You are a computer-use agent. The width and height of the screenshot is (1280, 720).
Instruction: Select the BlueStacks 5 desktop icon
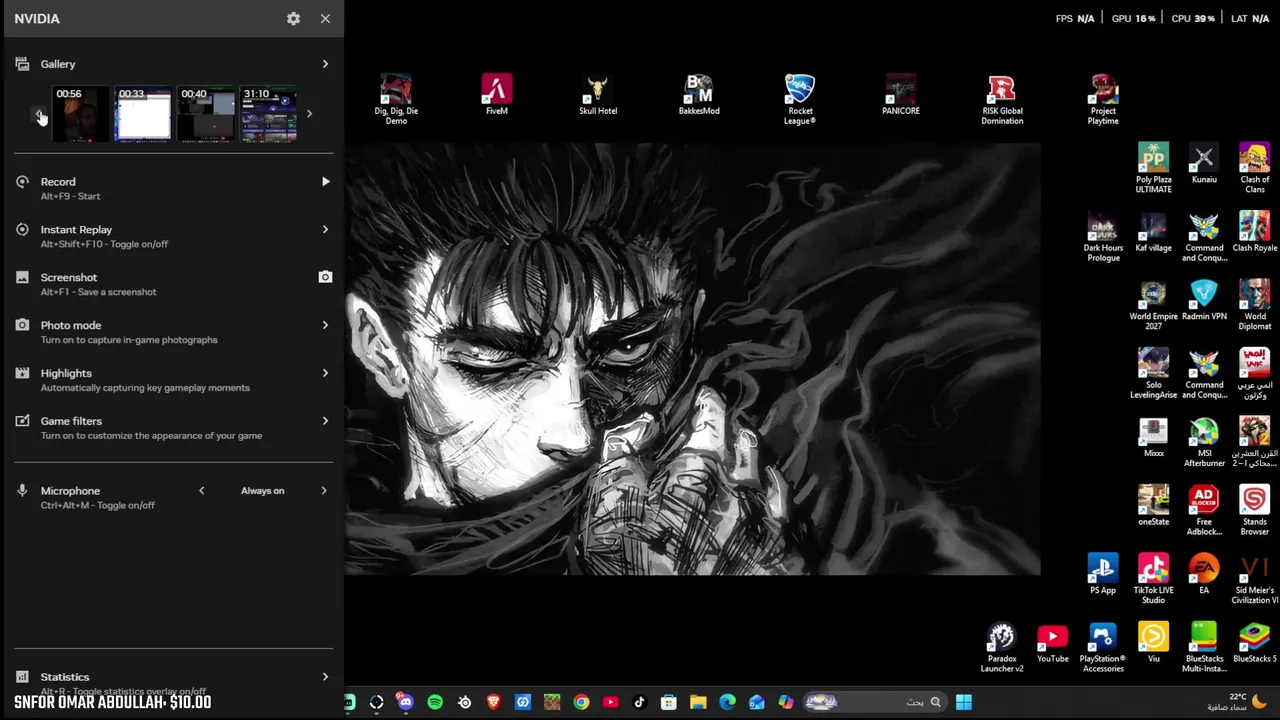[1255, 643]
